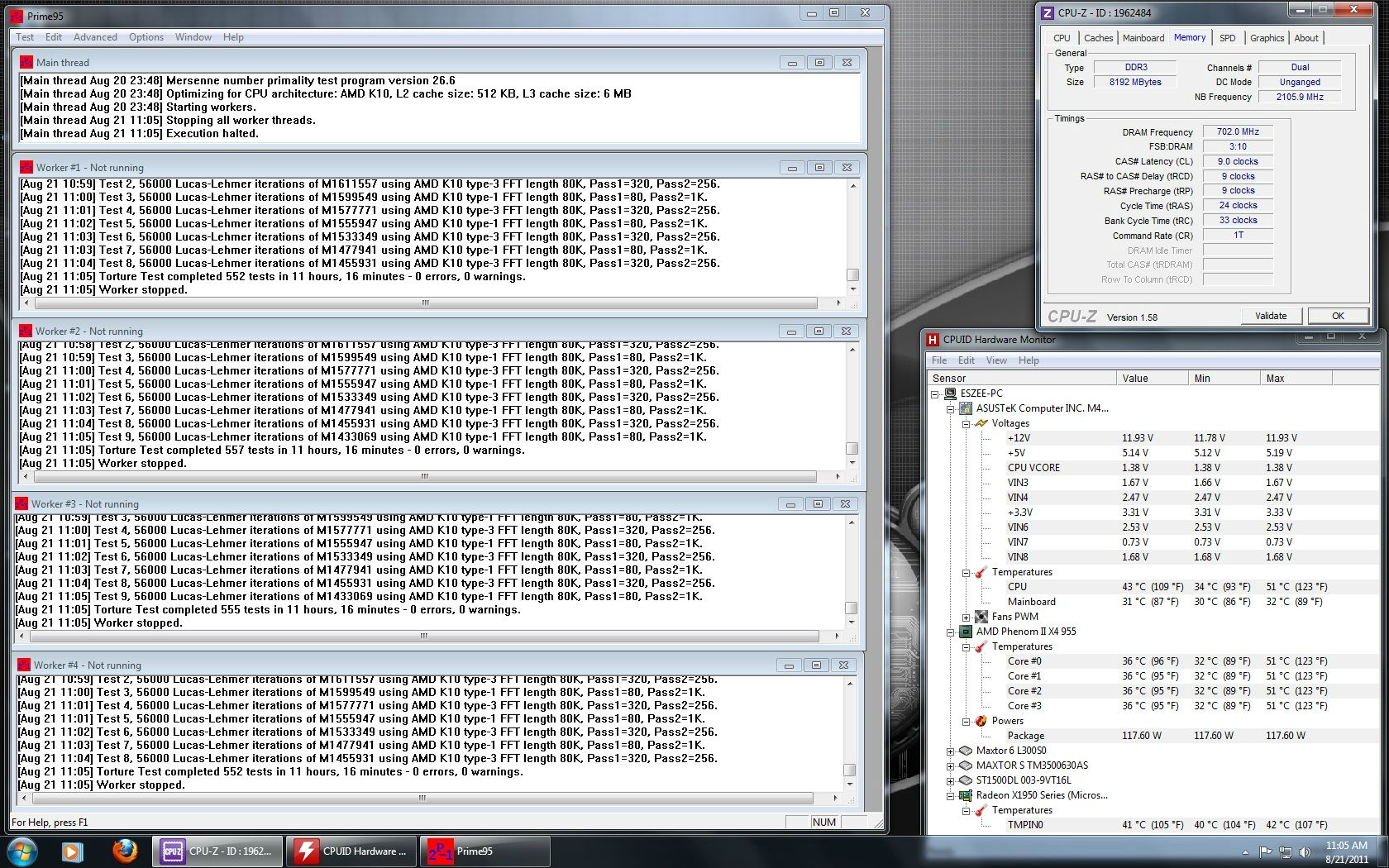Switch to the Mainboard tab in CPU-Z

pyautogui.click(x=1143, y=38)
